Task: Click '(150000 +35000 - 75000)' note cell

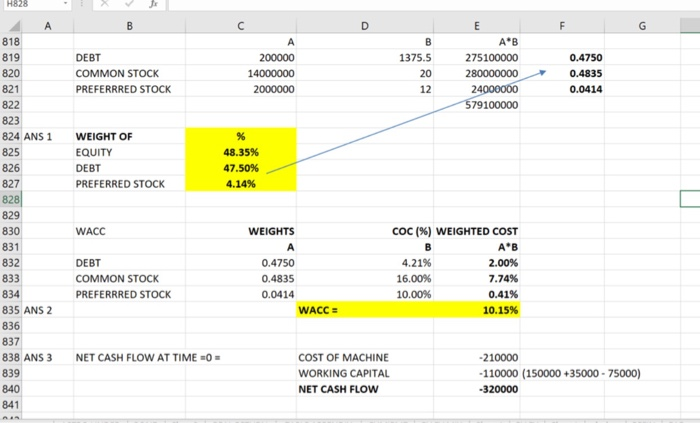Action: pyautogui.click(x=581, y=373)
